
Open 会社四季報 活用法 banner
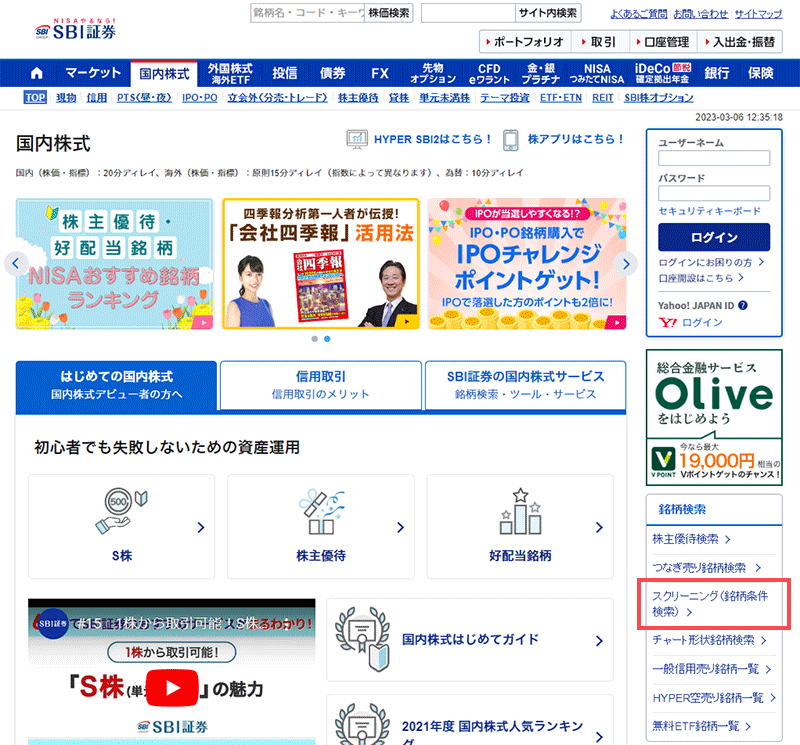pos(321,264)
